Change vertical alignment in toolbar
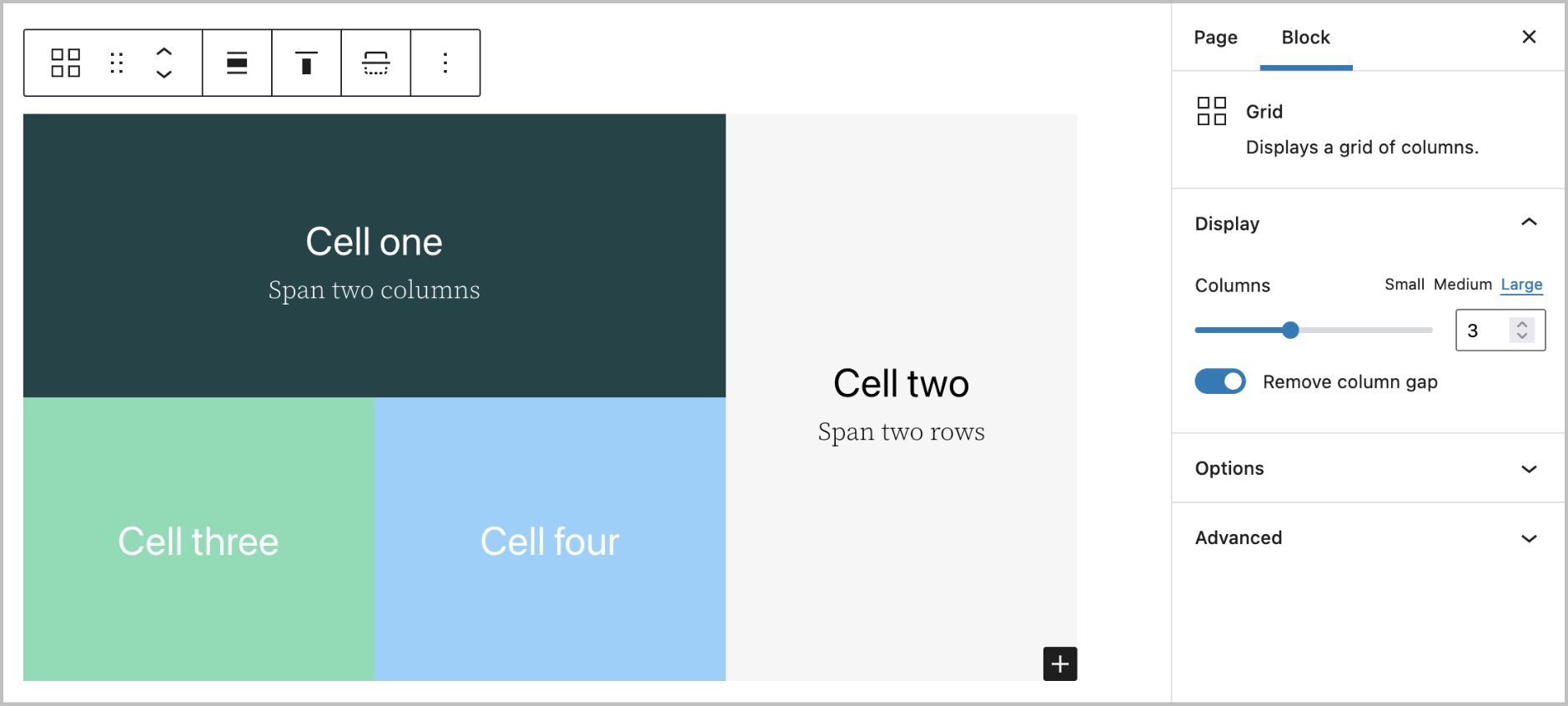Image resolution: width=1568 pixels, height=706 pixels. (x=306, y=63)
